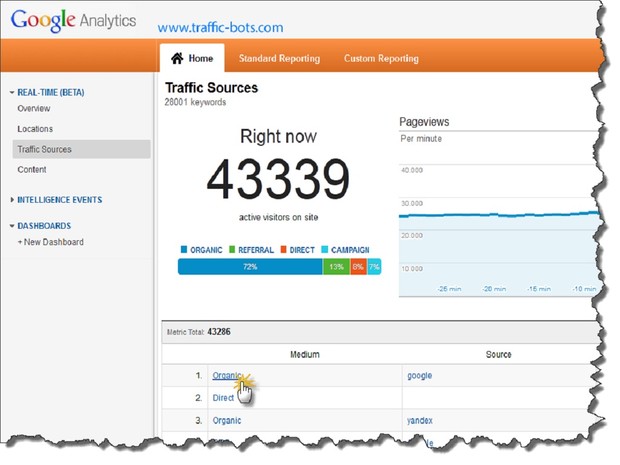Image resolution: width=620 pixels, height=465 pixels.
Task: Click the ORGANIC legend label
Action: pyautogui.click(x=206, y=250)
